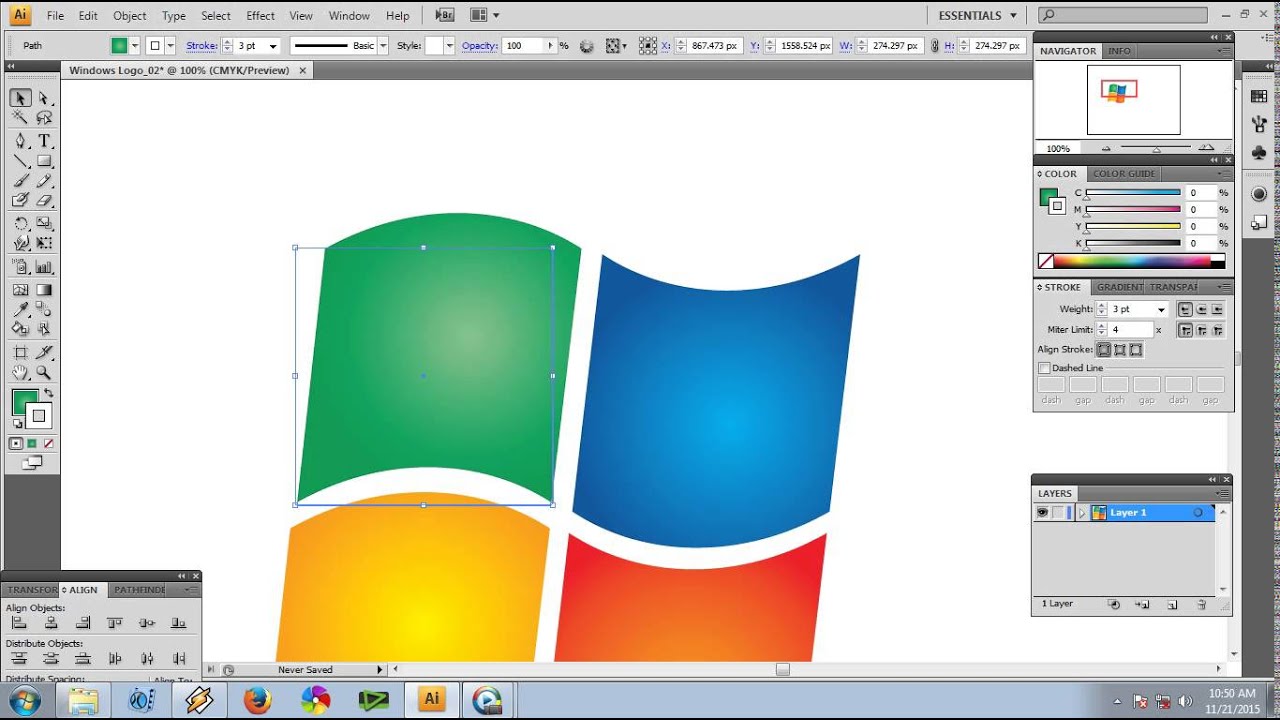Open the Opacity slider arrow
The width and height of the screenshot is (1280, 720).
549,46
